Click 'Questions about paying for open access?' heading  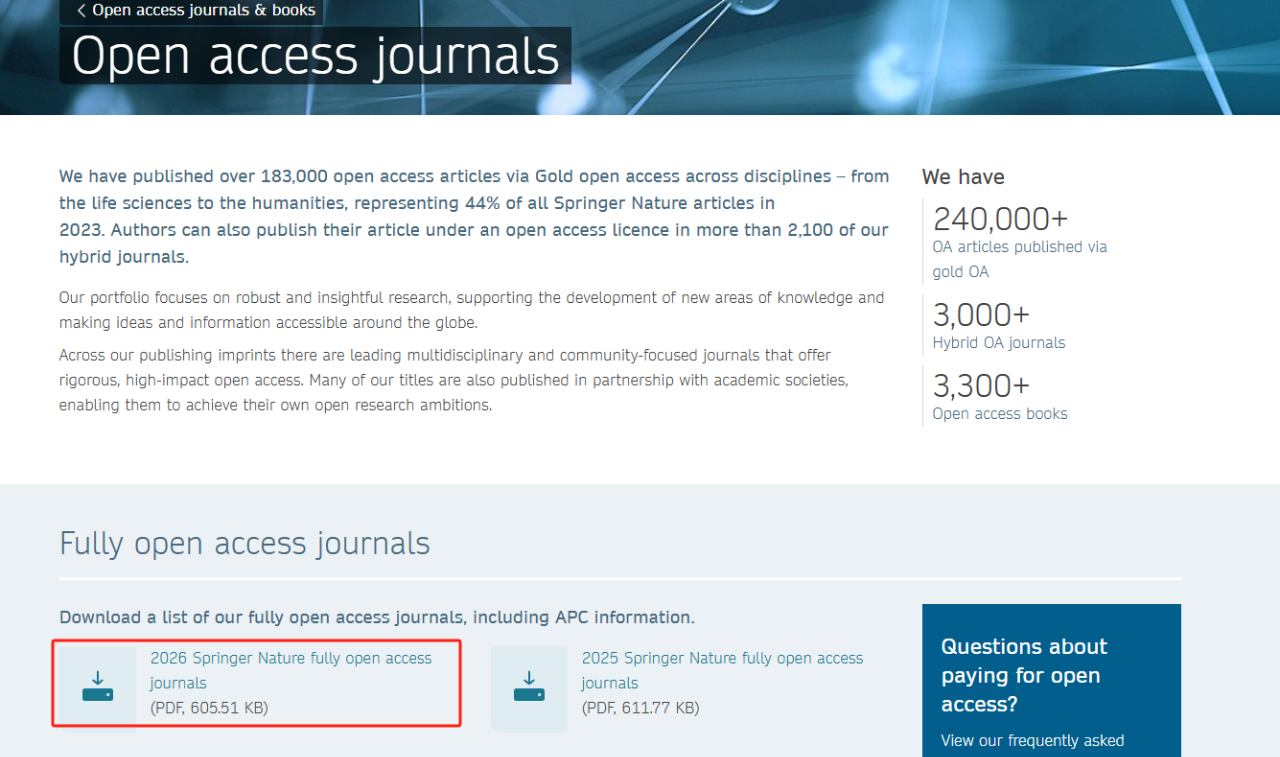click(1024, 675)
